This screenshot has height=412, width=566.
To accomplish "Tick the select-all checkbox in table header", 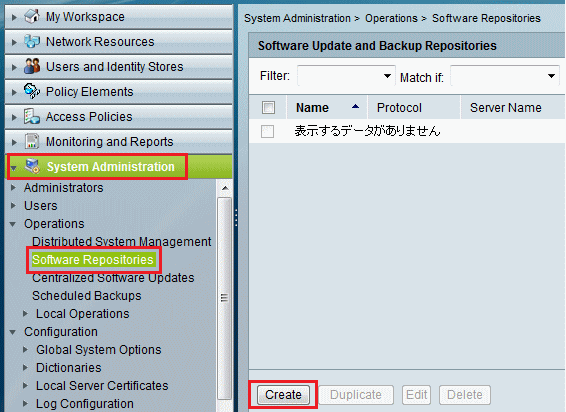I will (268, 107).
